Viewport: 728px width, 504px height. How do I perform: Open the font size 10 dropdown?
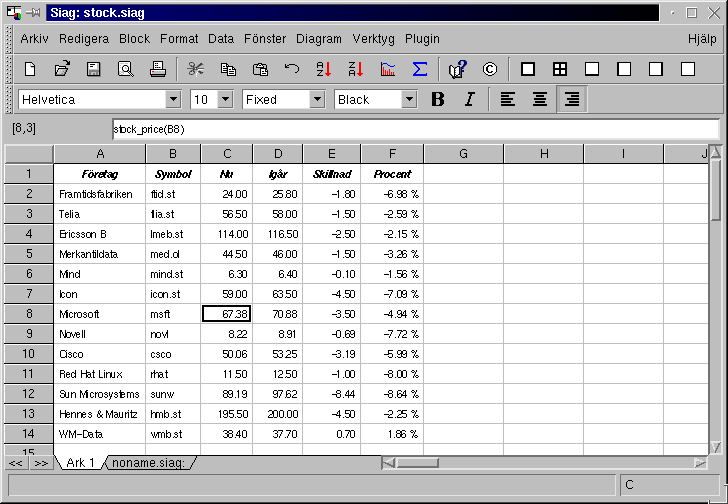click(x=225, y=99)
